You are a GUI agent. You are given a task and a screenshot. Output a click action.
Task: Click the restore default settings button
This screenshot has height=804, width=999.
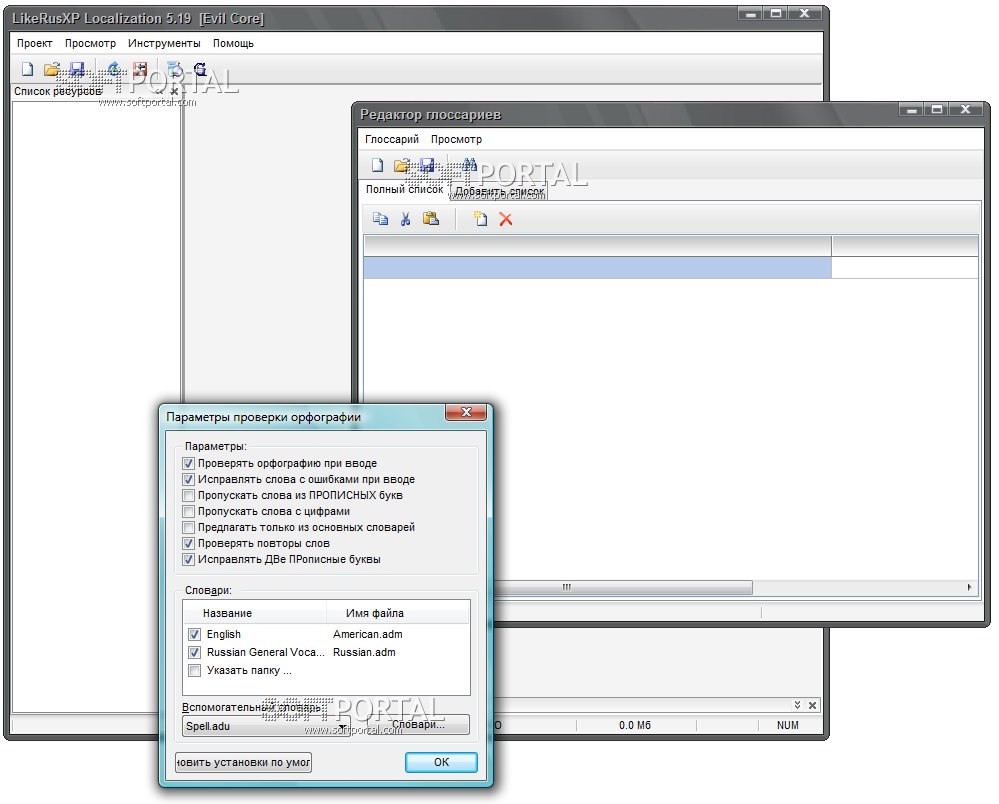pos(243,762)
